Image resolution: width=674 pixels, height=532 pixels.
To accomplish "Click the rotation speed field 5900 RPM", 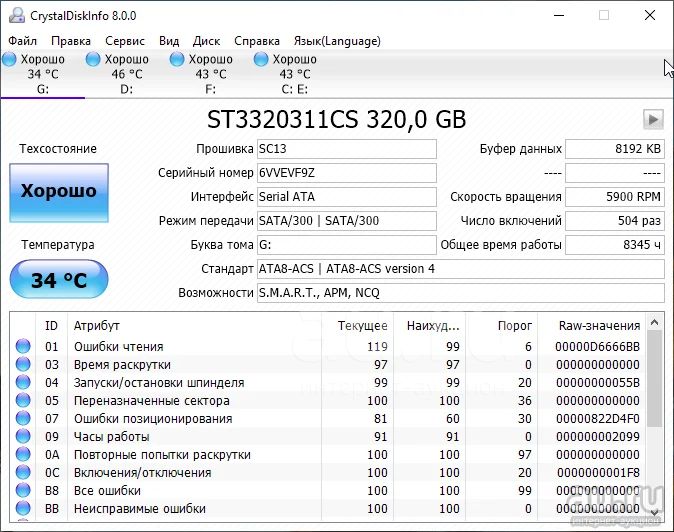I will click(x=615, y=197).
